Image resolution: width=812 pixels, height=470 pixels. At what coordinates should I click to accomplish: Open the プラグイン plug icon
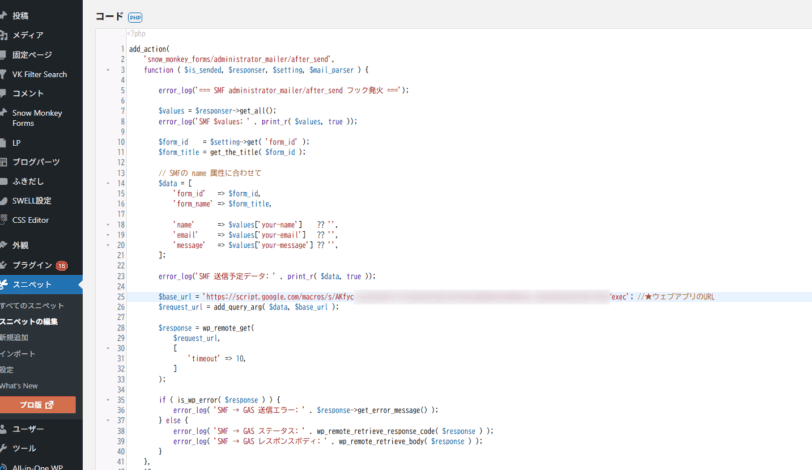[x=3, y=265]
